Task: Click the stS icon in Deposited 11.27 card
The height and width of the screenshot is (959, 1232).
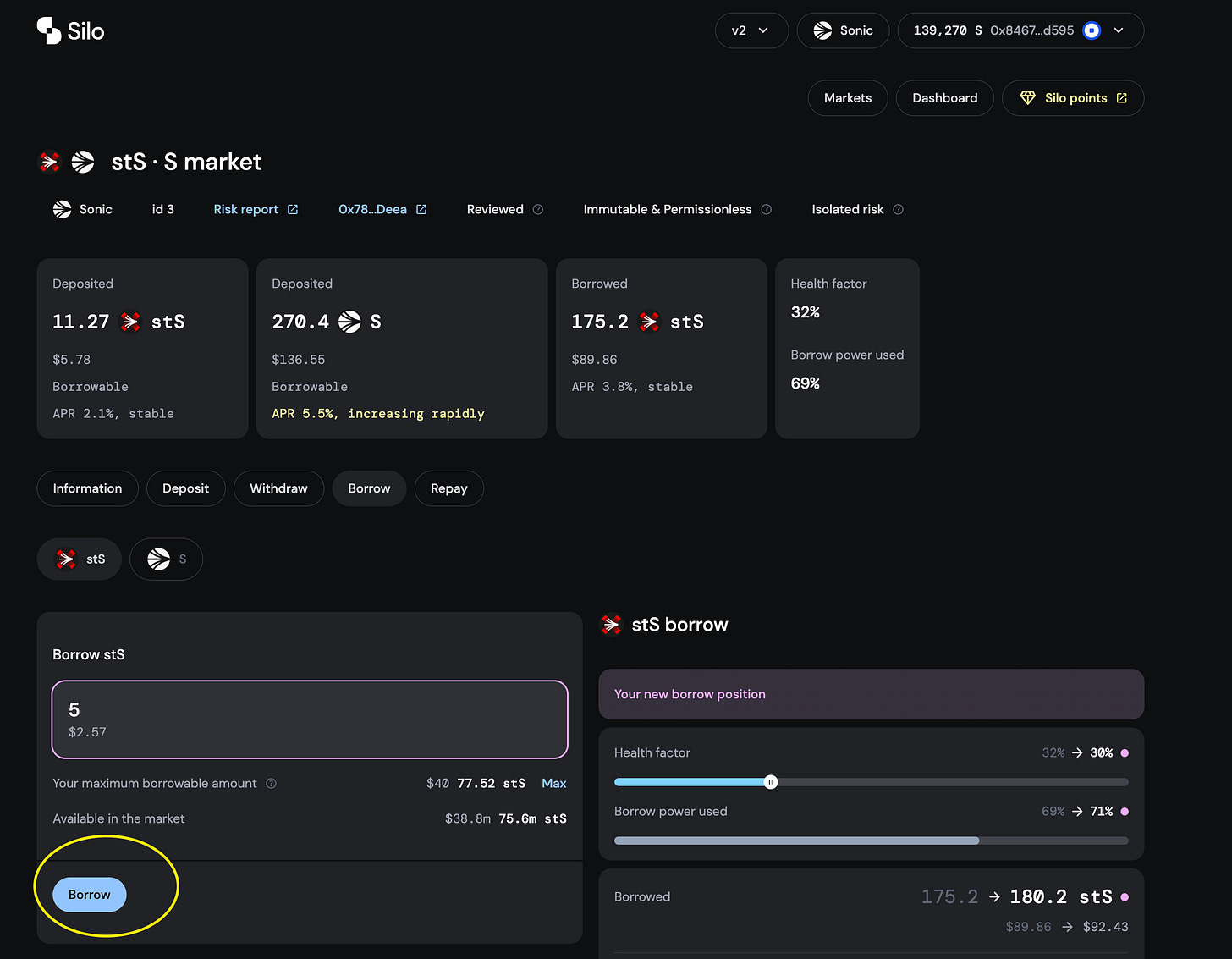Action: click(x=130, y=322)
